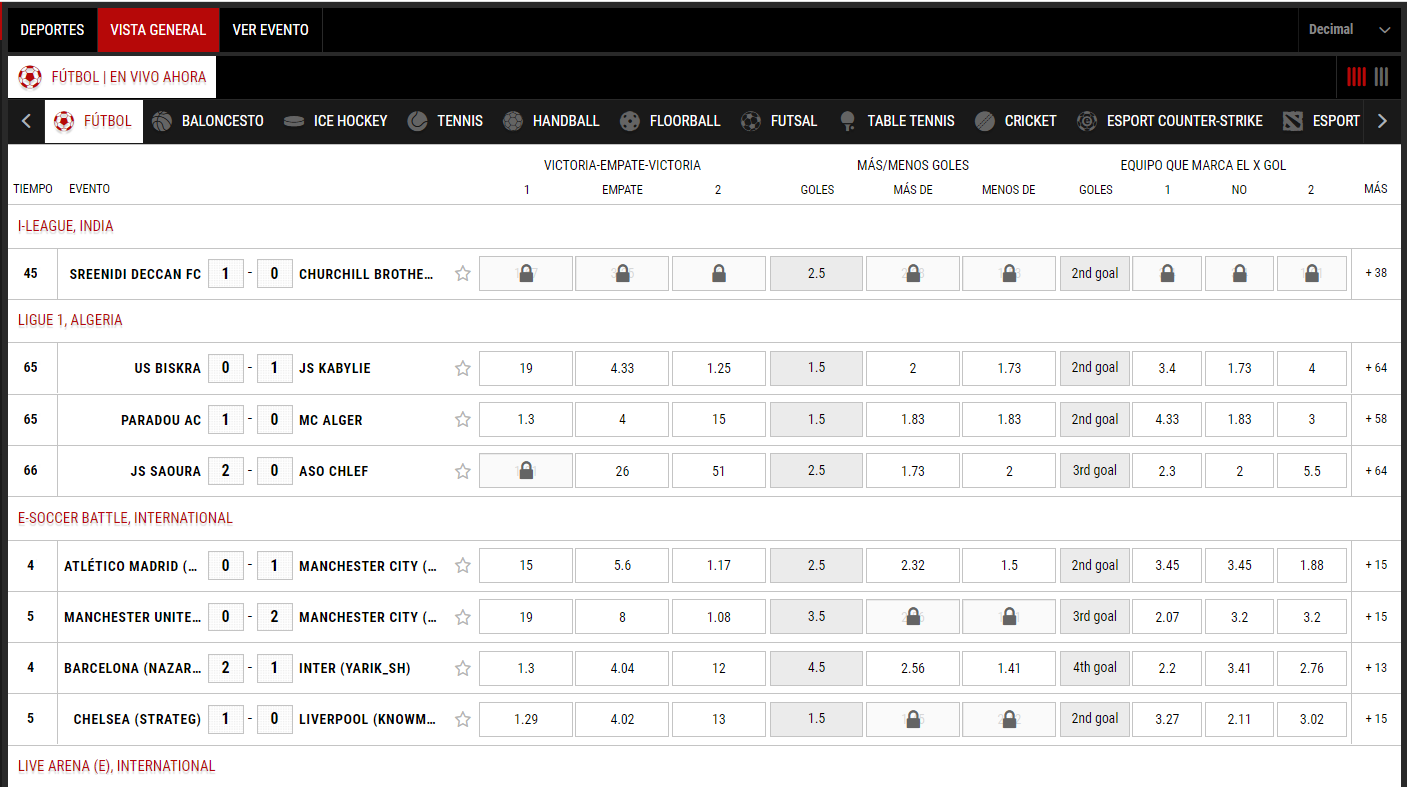Click the tennis ball icon
The height and width of the screenshot is (787, 1407).
[418, 121]
